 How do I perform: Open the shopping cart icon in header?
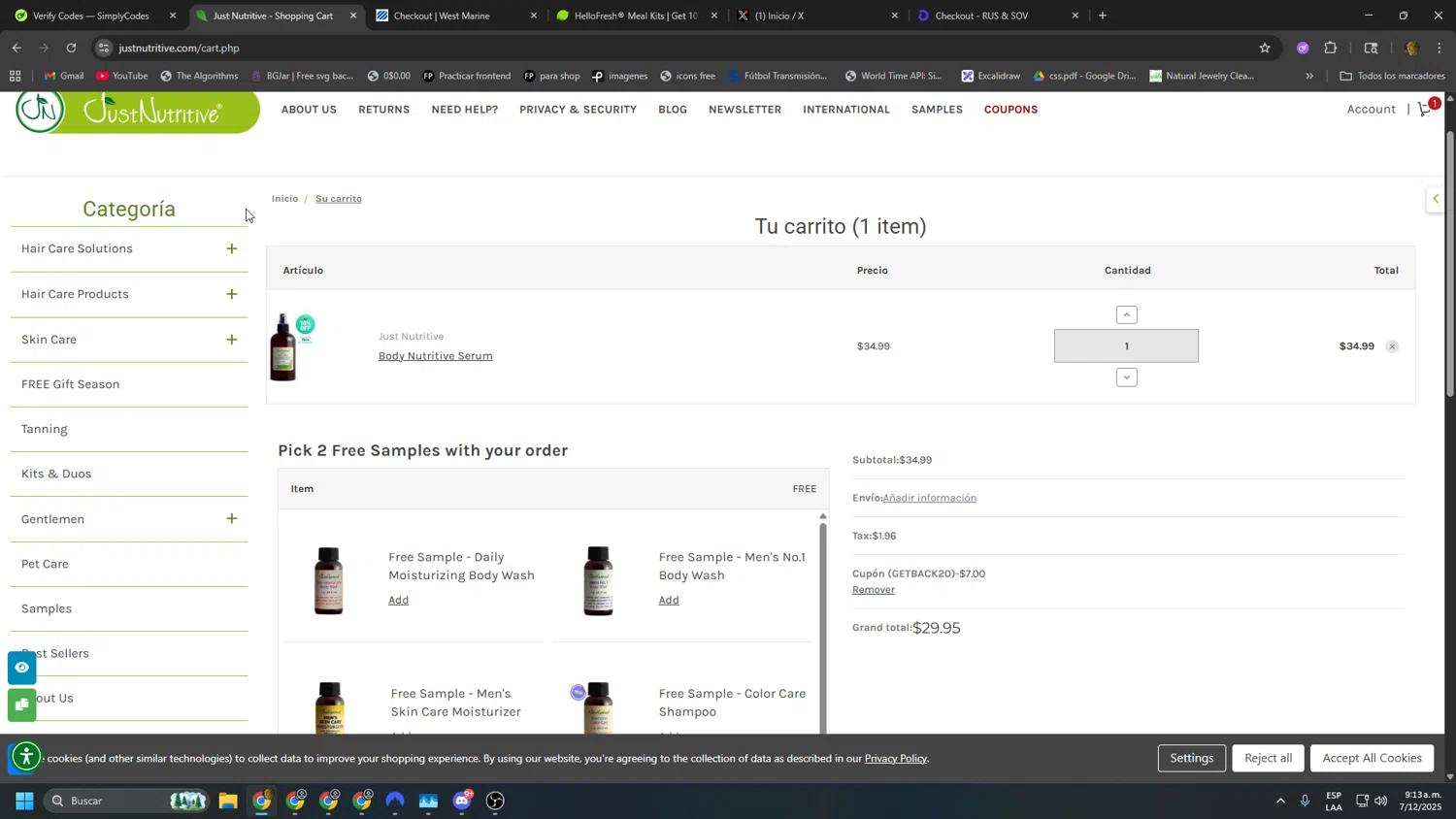[x=1425, y=109]
